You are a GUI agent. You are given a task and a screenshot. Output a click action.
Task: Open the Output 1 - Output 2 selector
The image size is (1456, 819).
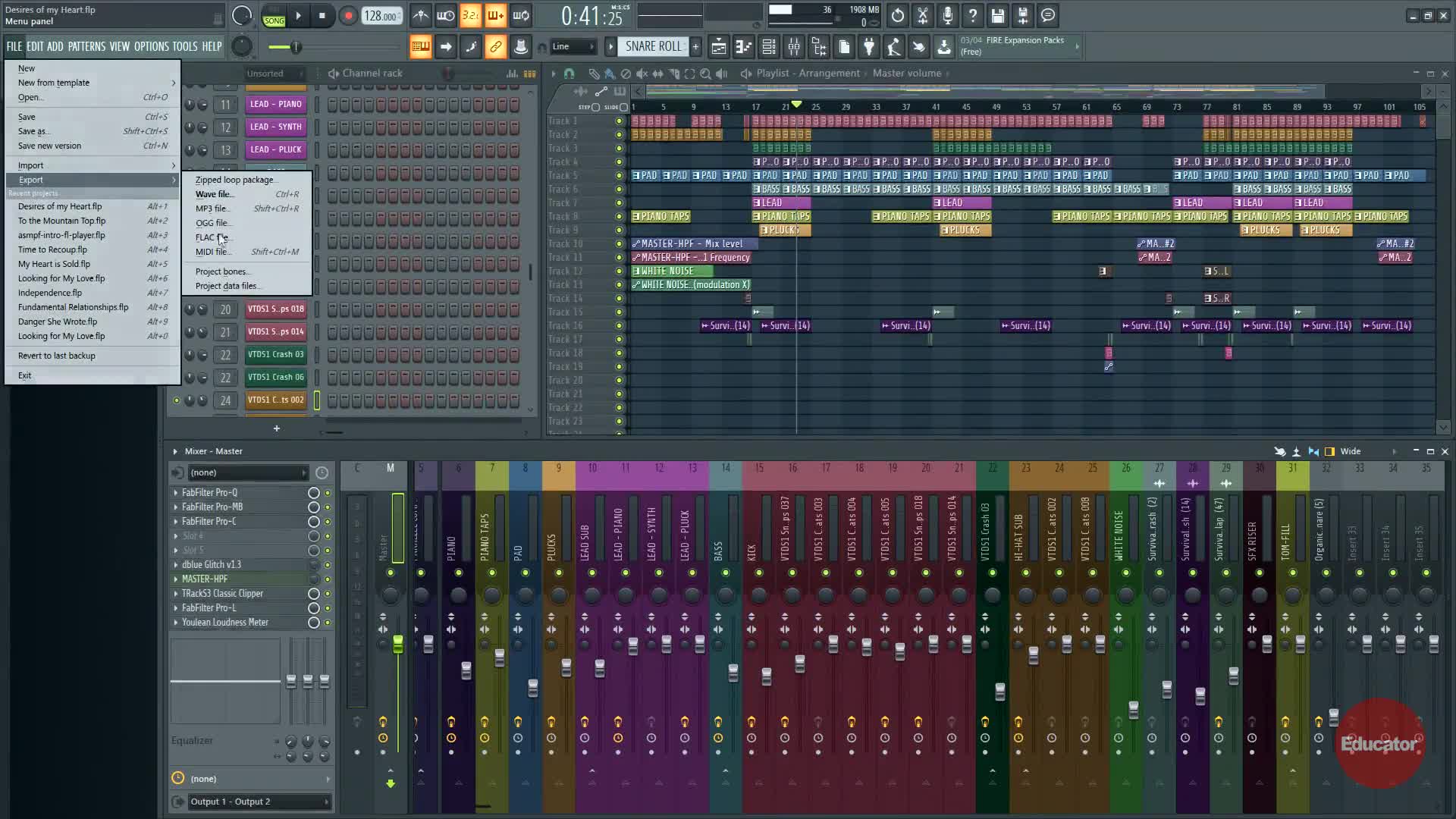click(250, 802)
